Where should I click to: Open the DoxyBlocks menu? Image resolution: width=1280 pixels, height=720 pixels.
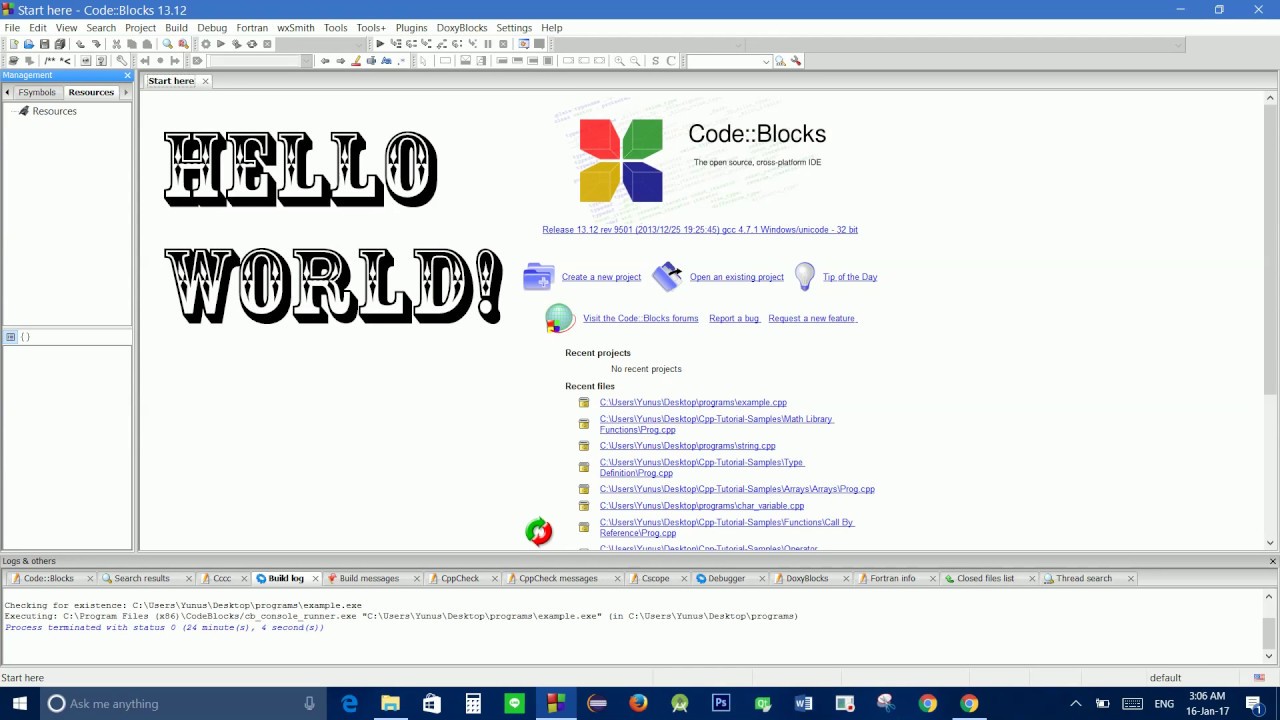pyautogui.click(x=462, y=27)
